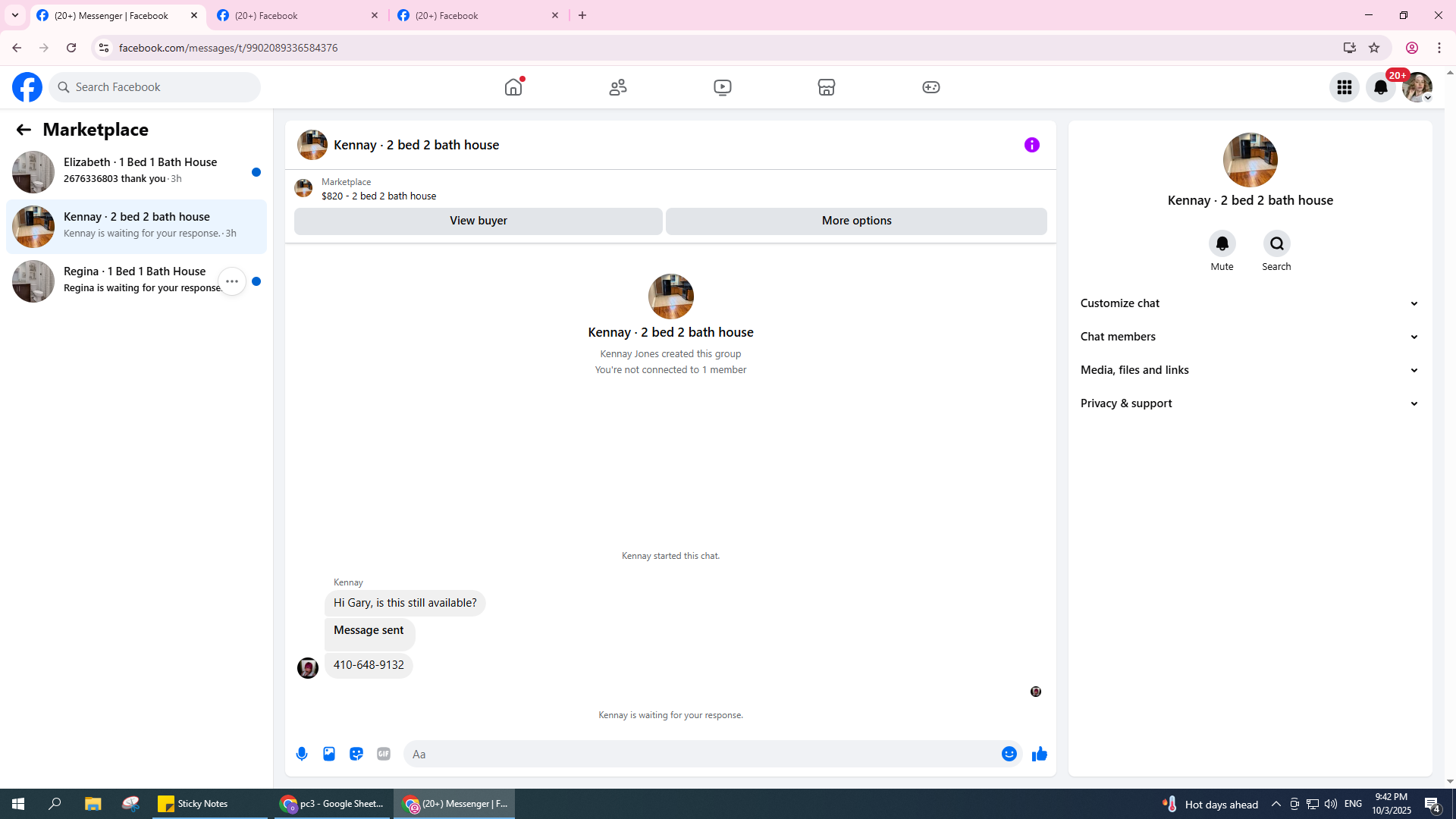Open the Windows Start menu
The width and height of the screenshot is (1456, 819).
pyautogui.click(x=18, y=804)
